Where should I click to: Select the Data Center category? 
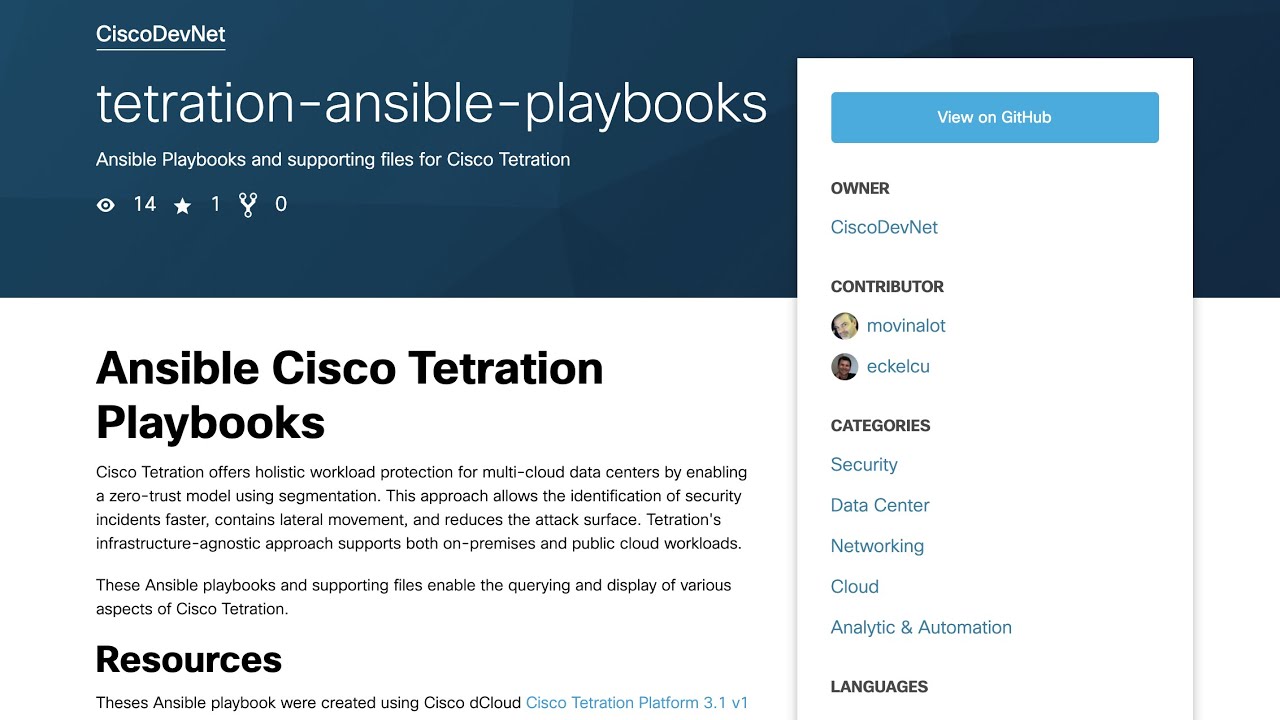click(880, 506)
